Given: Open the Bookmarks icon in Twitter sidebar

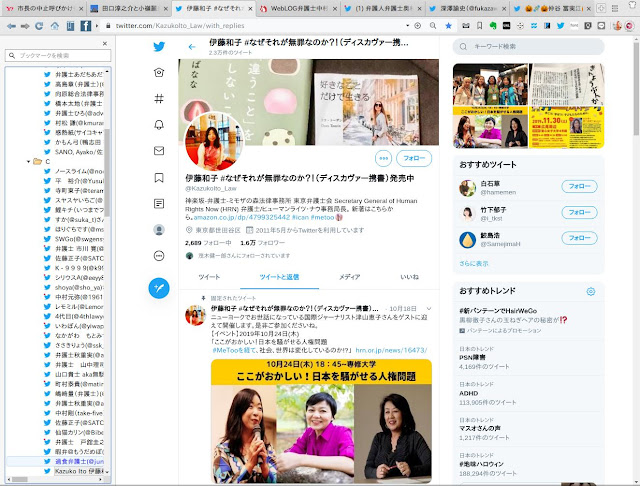Looking at the screenshot, I should pos(159,178).
